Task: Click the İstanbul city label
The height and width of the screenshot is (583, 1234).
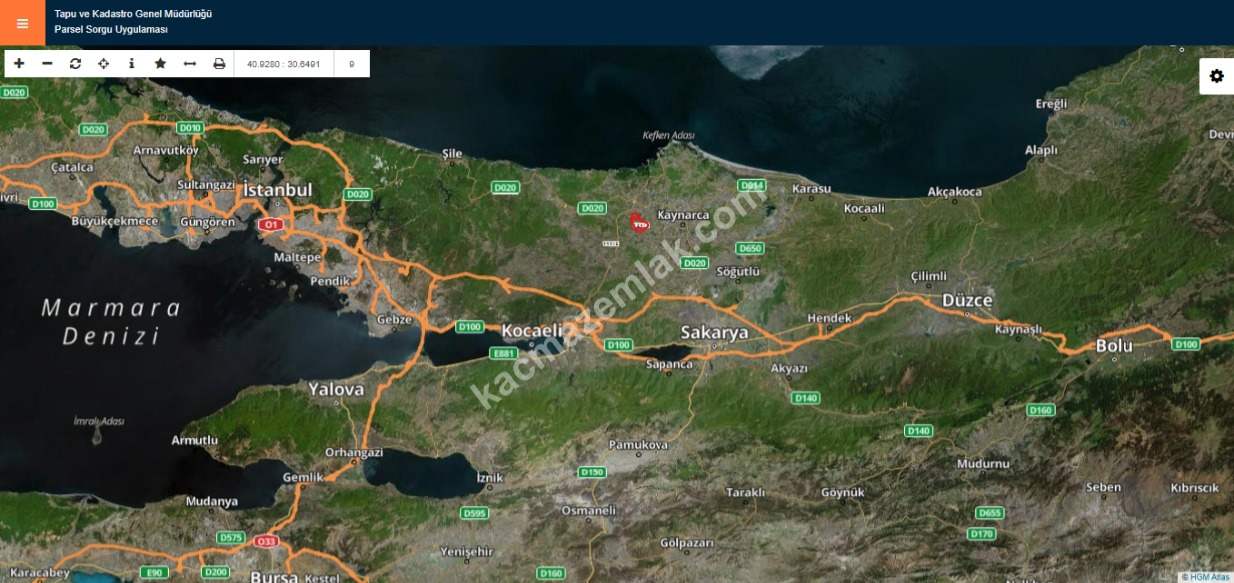Action: pyautogui.click(x=278, y=190)
